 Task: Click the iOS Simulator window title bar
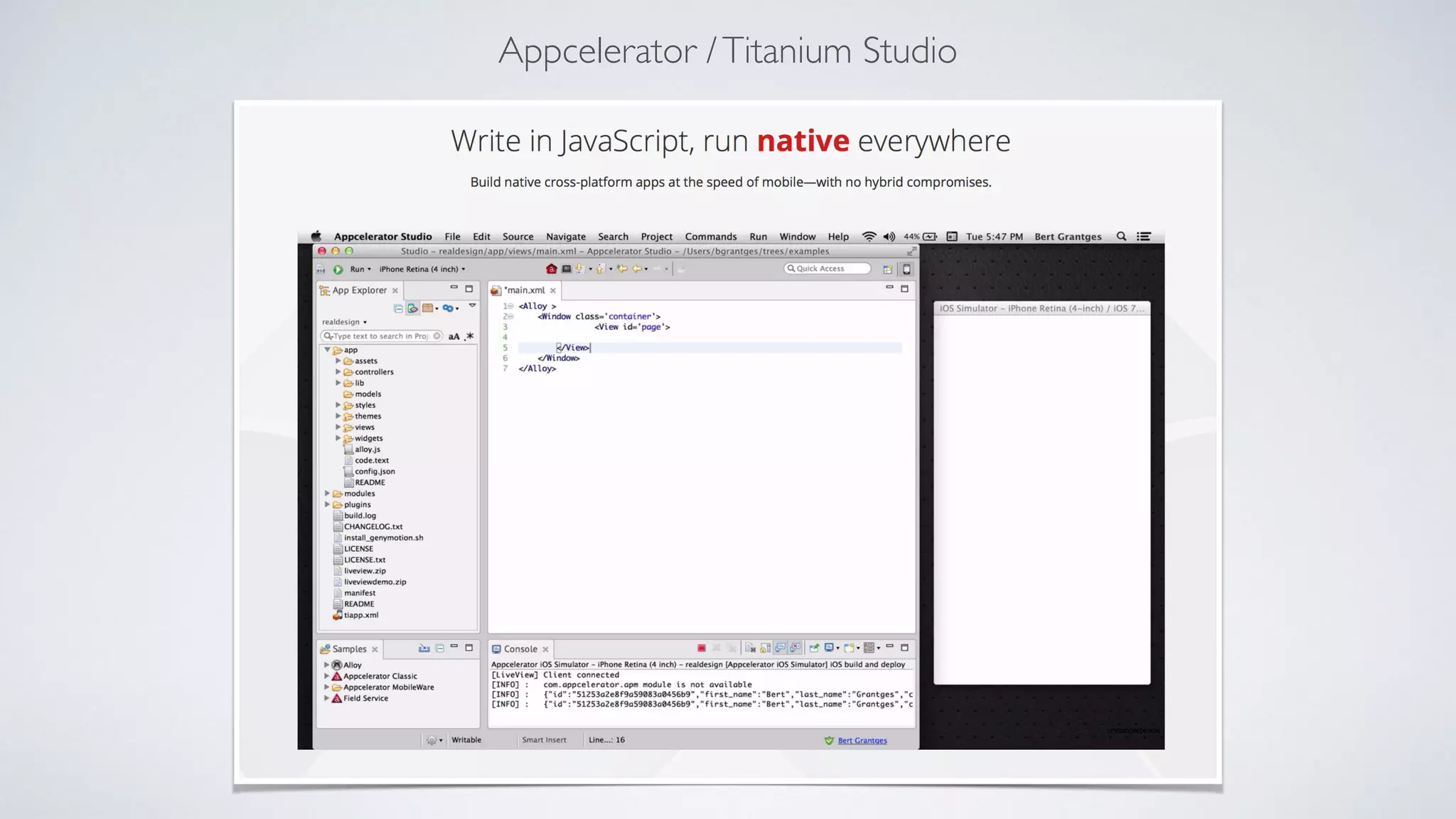(1042, 309)
